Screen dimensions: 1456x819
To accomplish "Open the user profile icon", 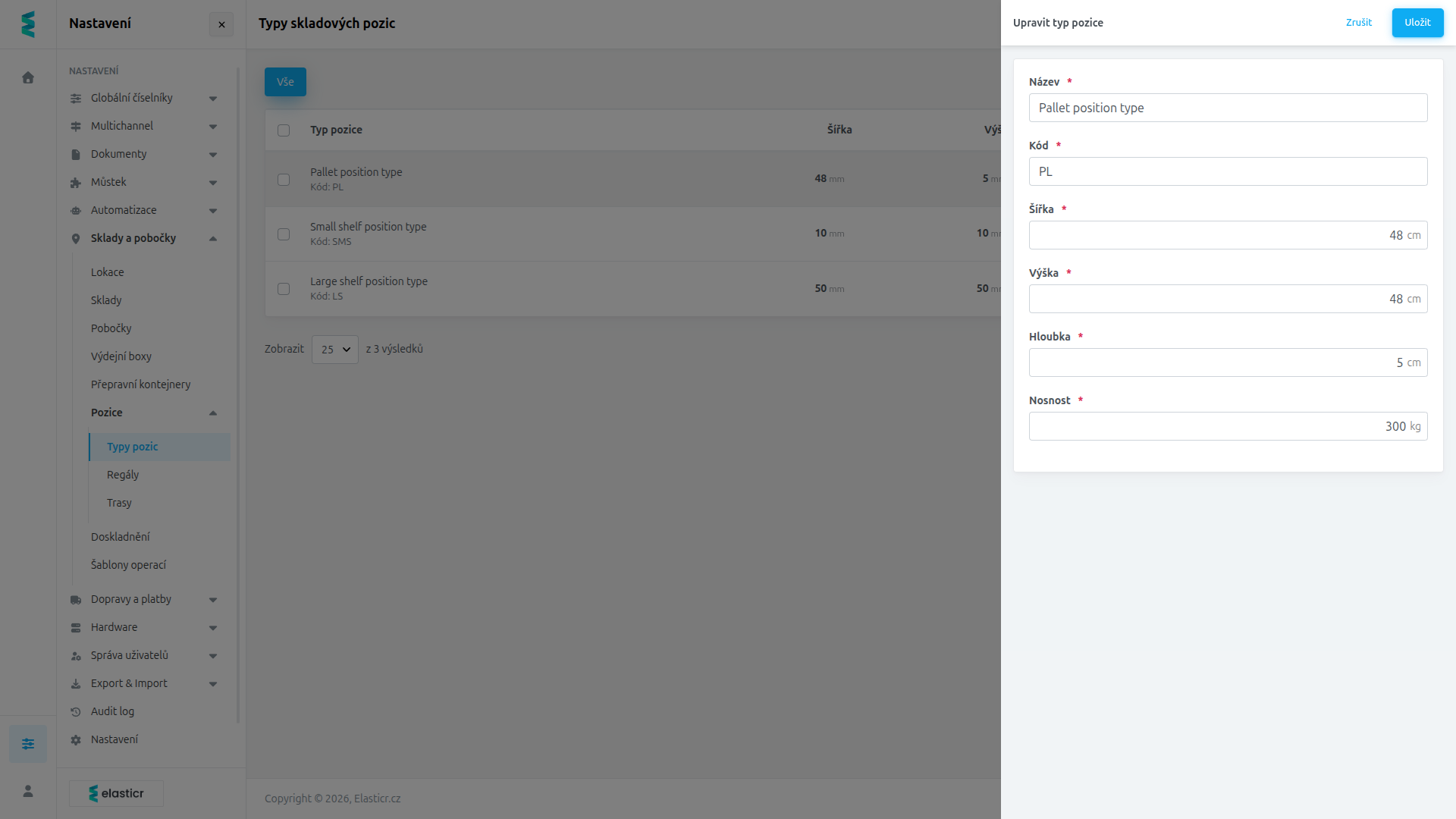I will pos(28,791).
